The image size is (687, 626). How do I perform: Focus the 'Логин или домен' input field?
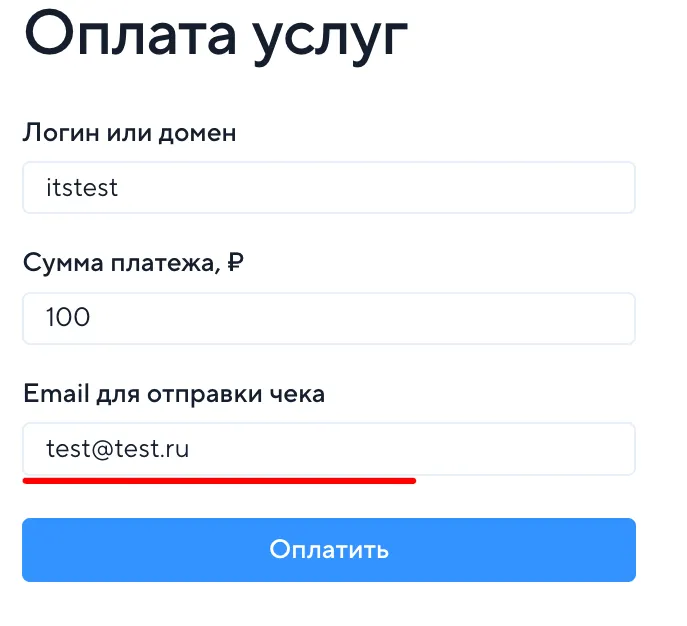click(x=328, y=187)
